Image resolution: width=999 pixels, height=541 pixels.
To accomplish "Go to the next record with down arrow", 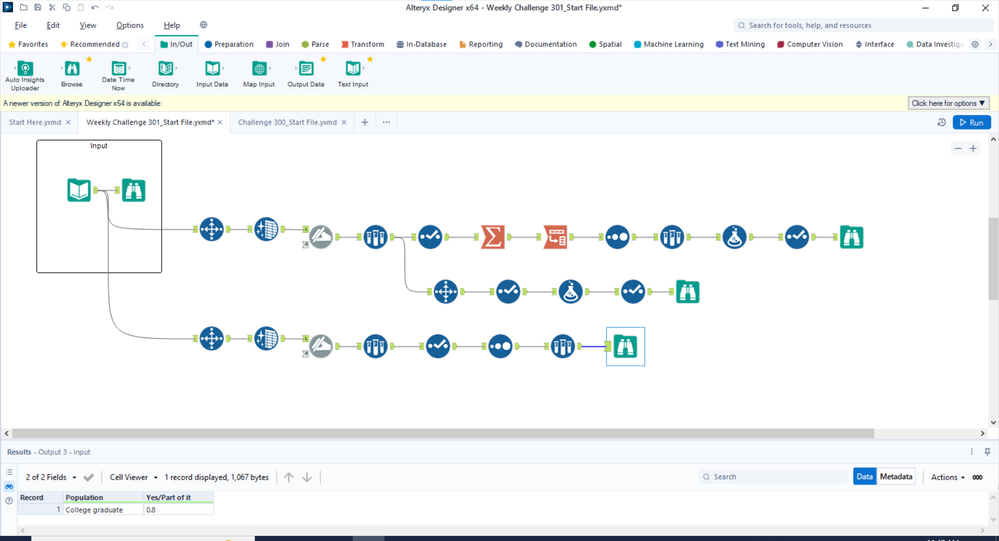I will (x=307, y=477).
